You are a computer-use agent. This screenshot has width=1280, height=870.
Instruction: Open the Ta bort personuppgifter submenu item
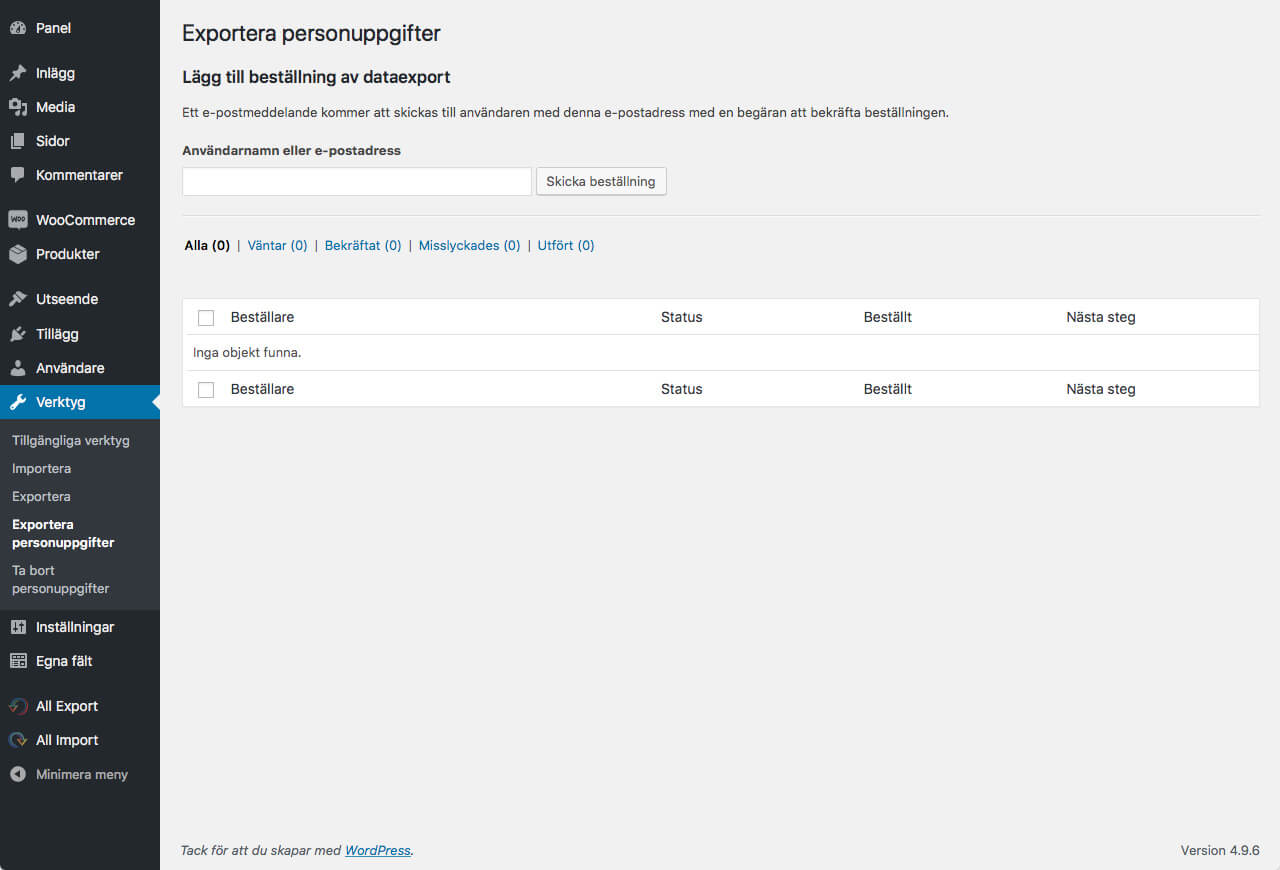pos(60,579)
